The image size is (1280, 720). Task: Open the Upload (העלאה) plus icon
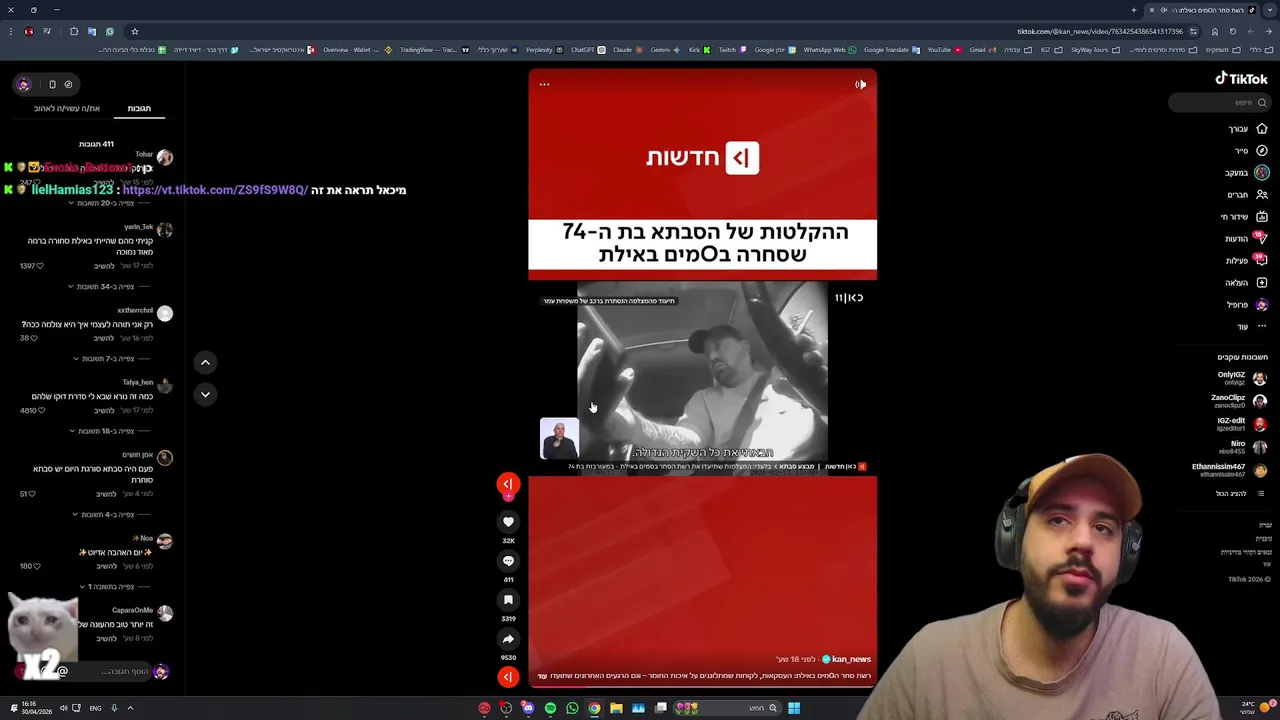click(x=1262, y=283)
